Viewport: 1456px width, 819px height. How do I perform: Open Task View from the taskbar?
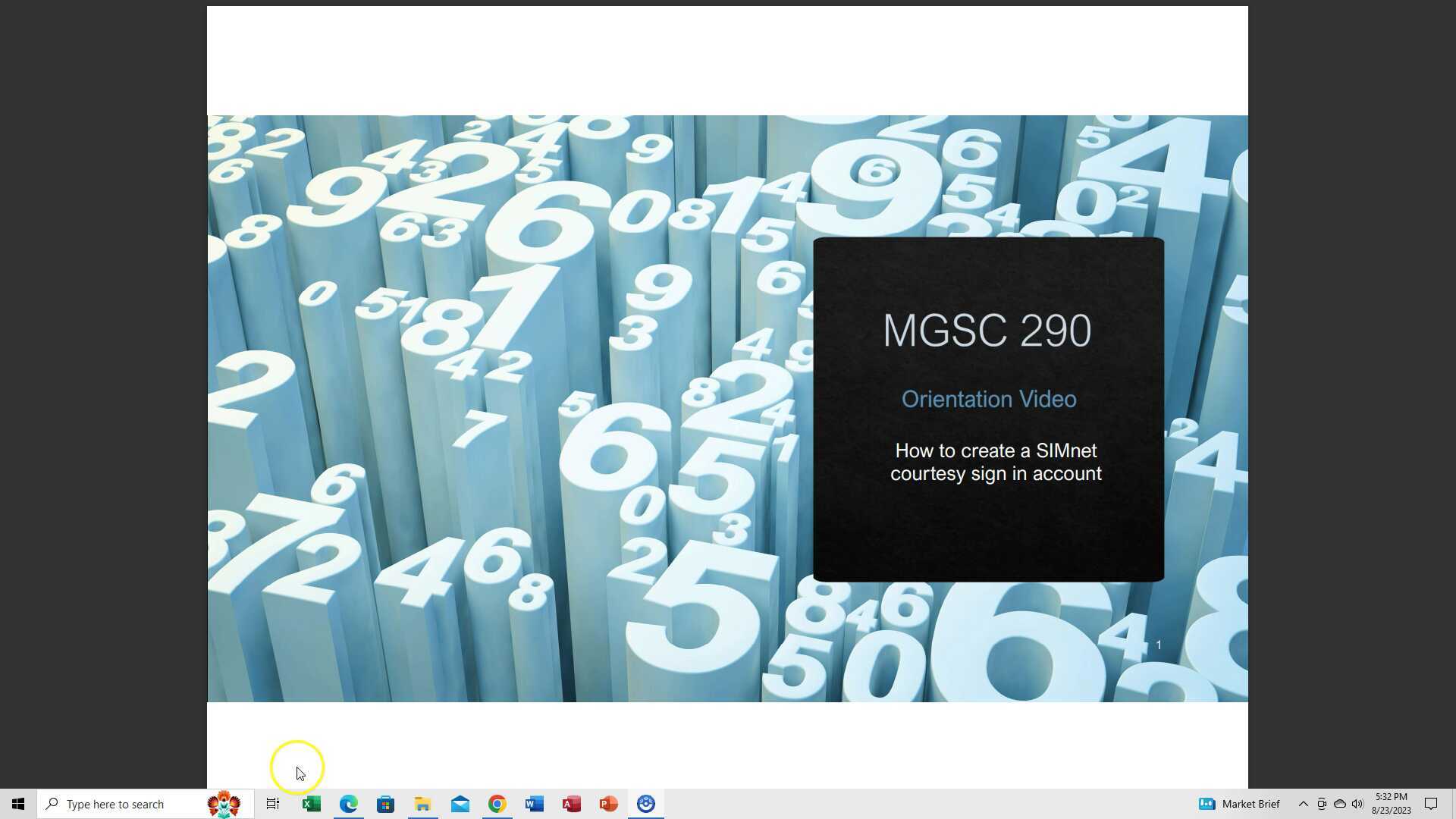[273, 804]
